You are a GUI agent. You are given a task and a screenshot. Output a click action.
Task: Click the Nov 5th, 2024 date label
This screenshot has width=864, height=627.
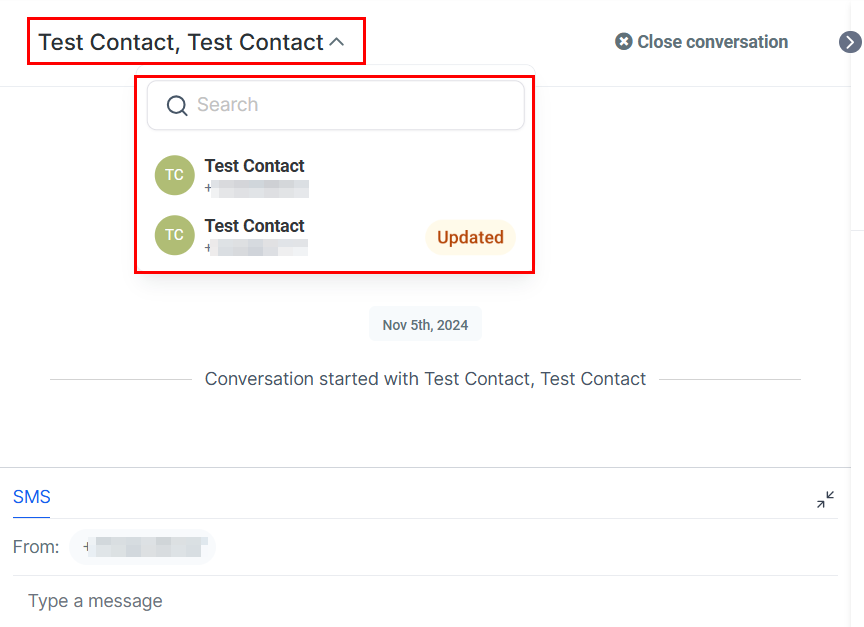coord(425,325)
